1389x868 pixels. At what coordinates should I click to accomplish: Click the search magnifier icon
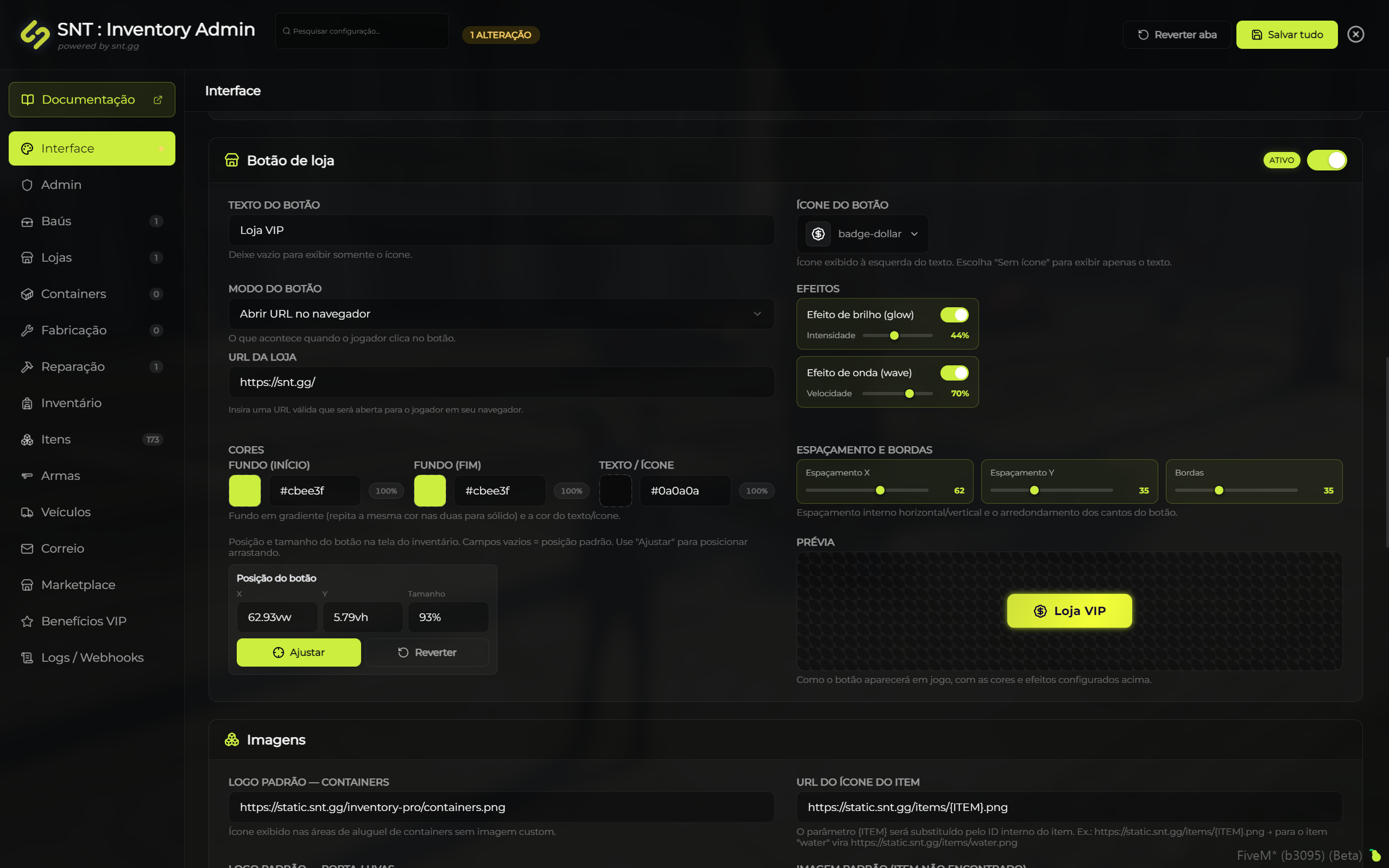tap(286, 31)
